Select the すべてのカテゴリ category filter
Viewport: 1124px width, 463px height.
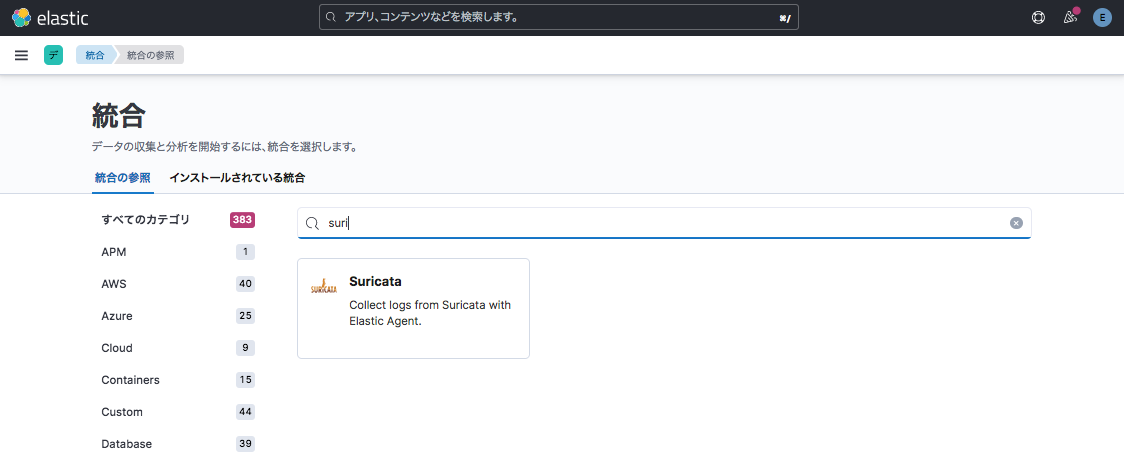145,220
